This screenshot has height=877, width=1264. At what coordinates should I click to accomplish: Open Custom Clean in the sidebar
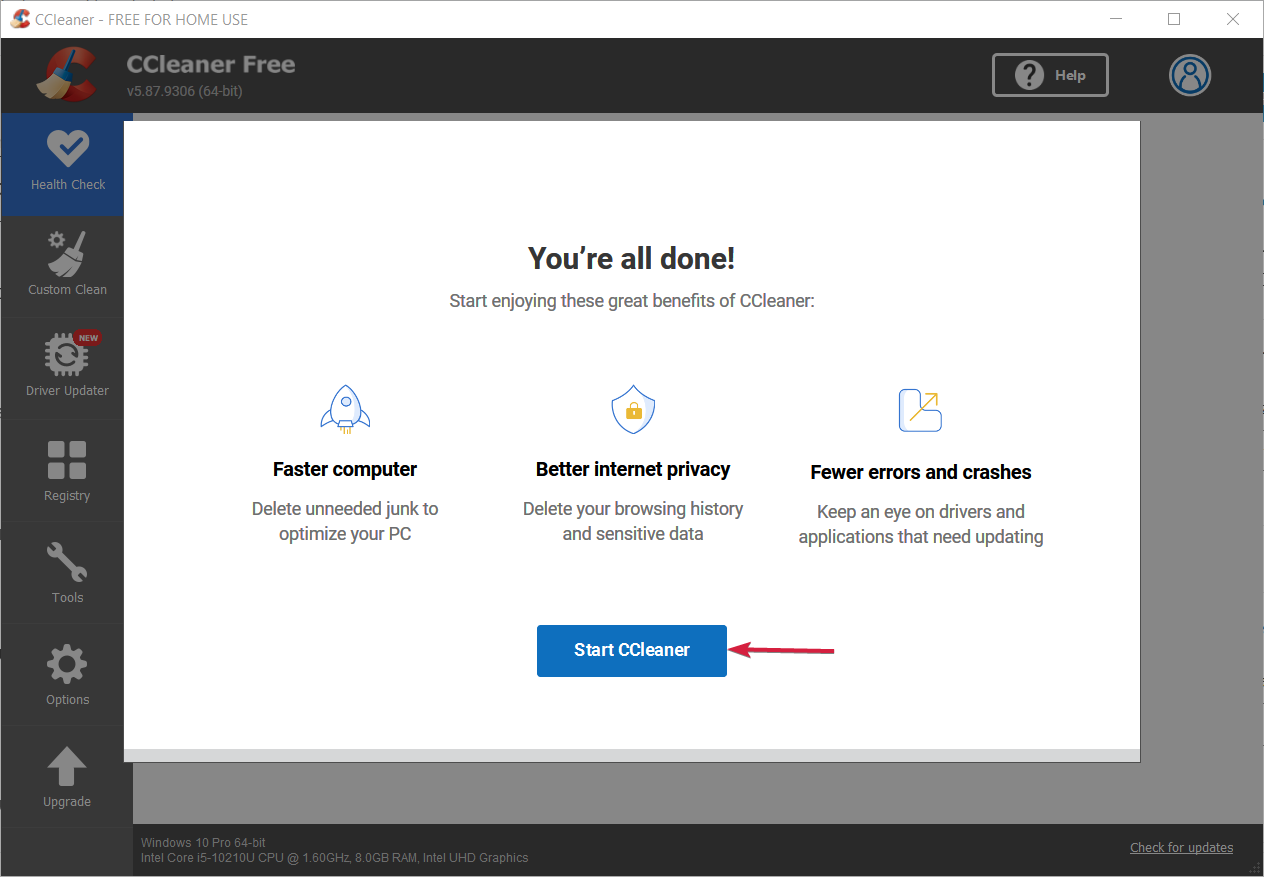(x=68, y=265)
